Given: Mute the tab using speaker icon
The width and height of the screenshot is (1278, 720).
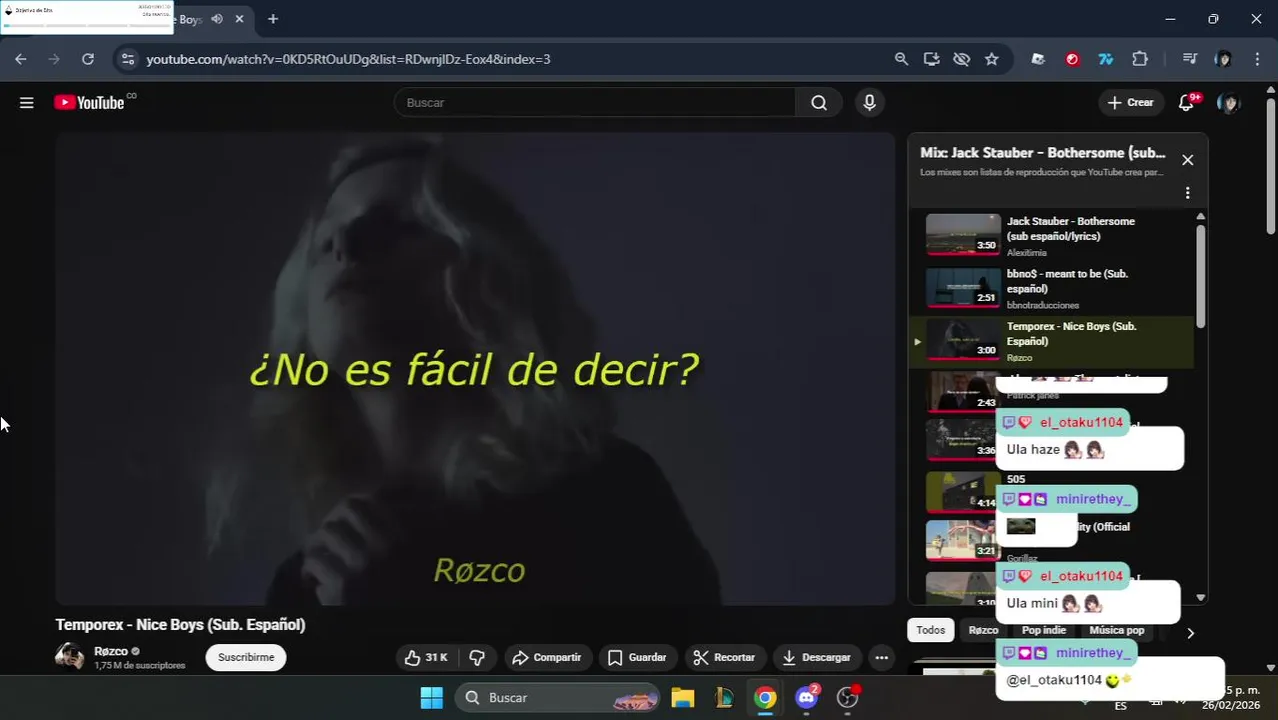Looking at the screenshot, I should pyautogui.click(x=217, y=19).
